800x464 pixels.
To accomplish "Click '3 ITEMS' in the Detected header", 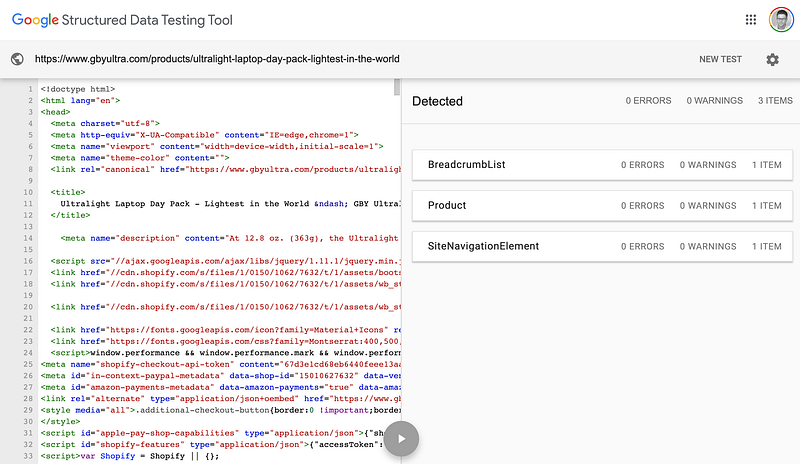I will point(775,101).
